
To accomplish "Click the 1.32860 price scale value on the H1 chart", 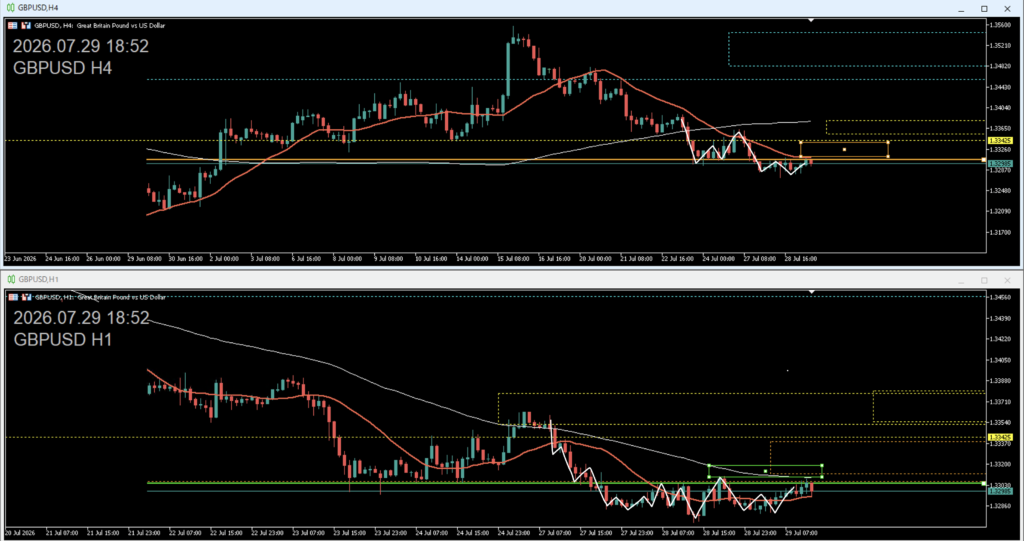I will (1001, 506).
